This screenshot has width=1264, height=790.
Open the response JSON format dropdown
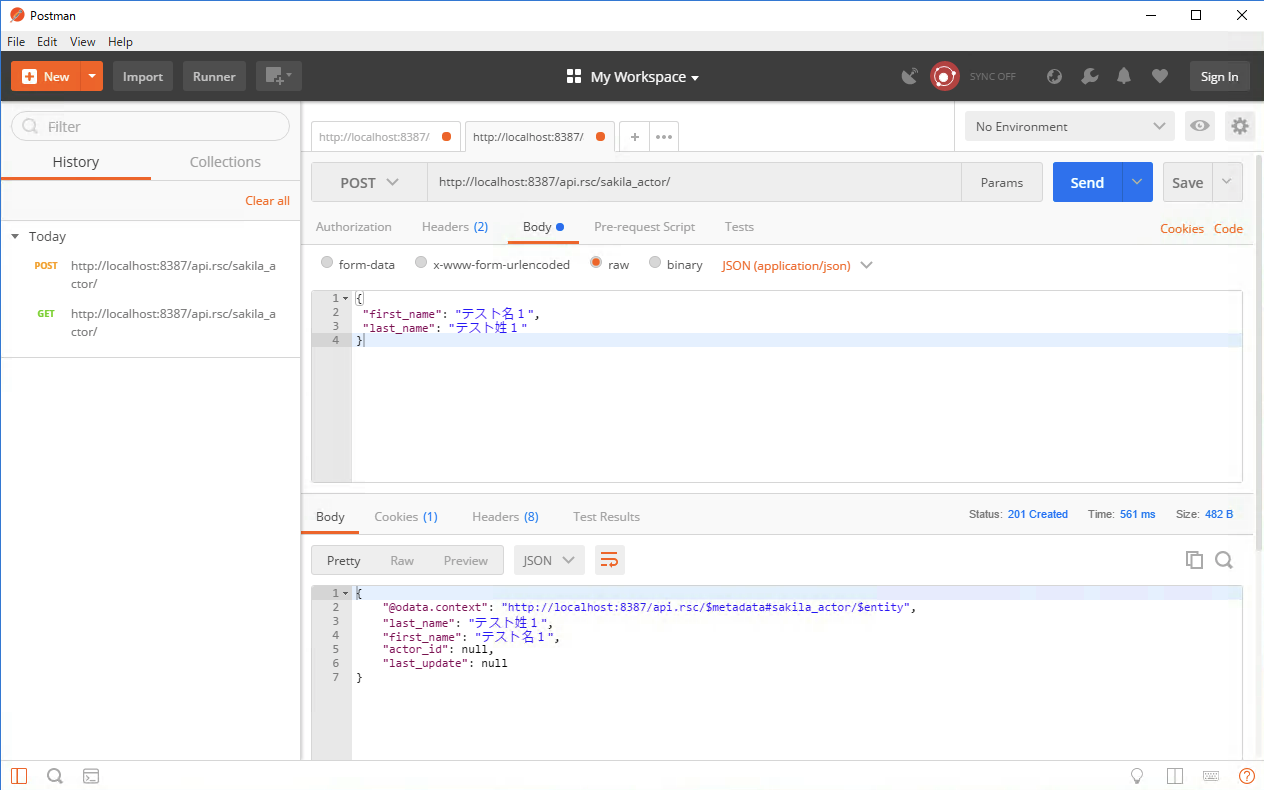pos(549,560)
